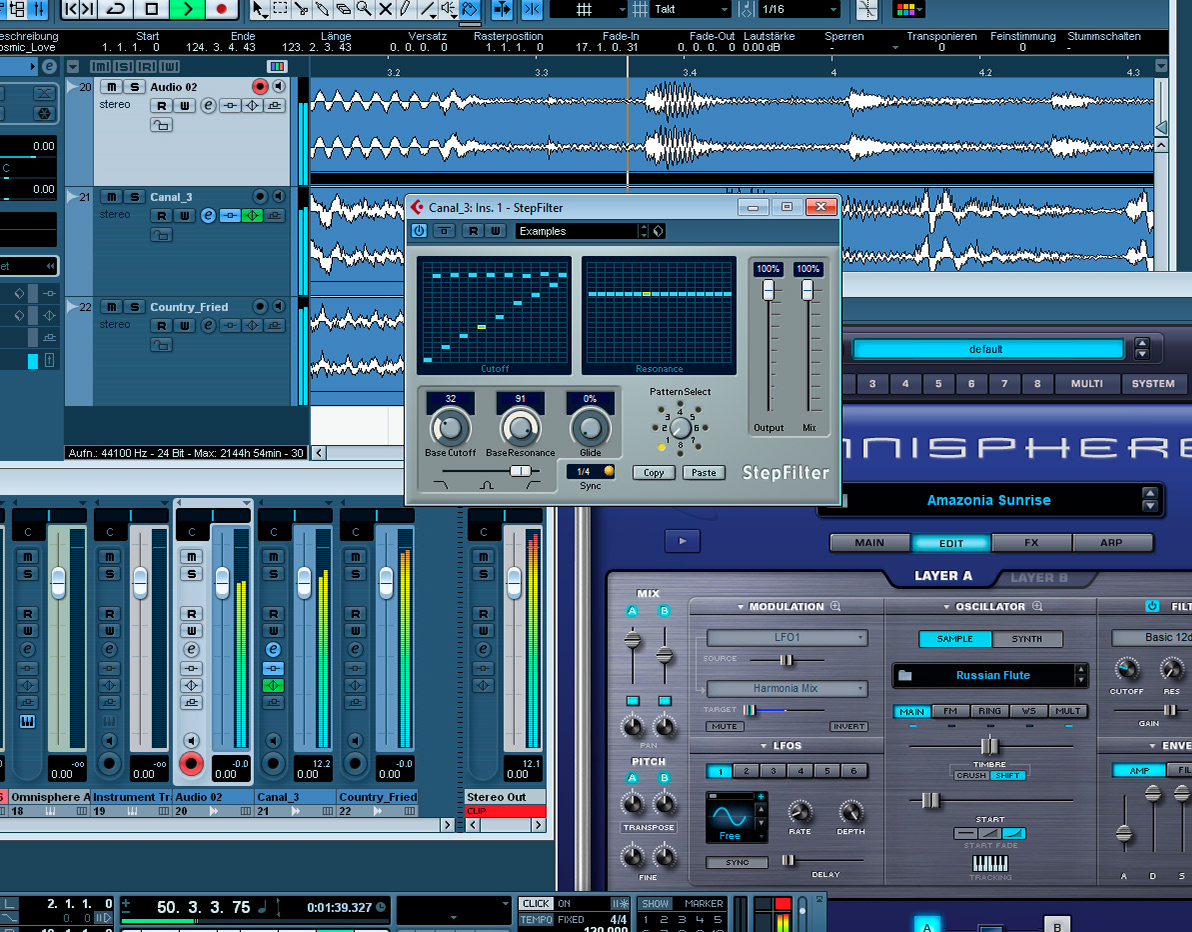This screenshot has width=1192, height=932.
Task: Solo the Canal_3 track
Action: pos(135,197)
